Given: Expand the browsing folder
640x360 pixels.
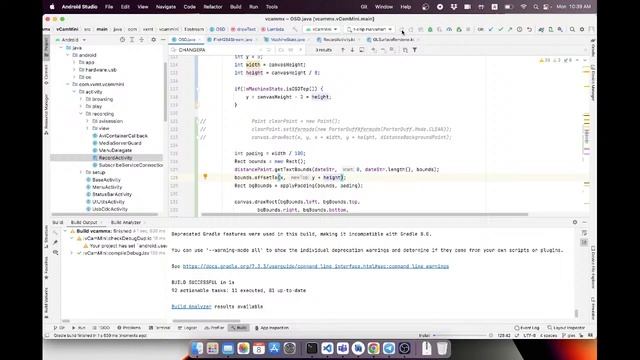Looking at the screenshot, I should point(81,99).
